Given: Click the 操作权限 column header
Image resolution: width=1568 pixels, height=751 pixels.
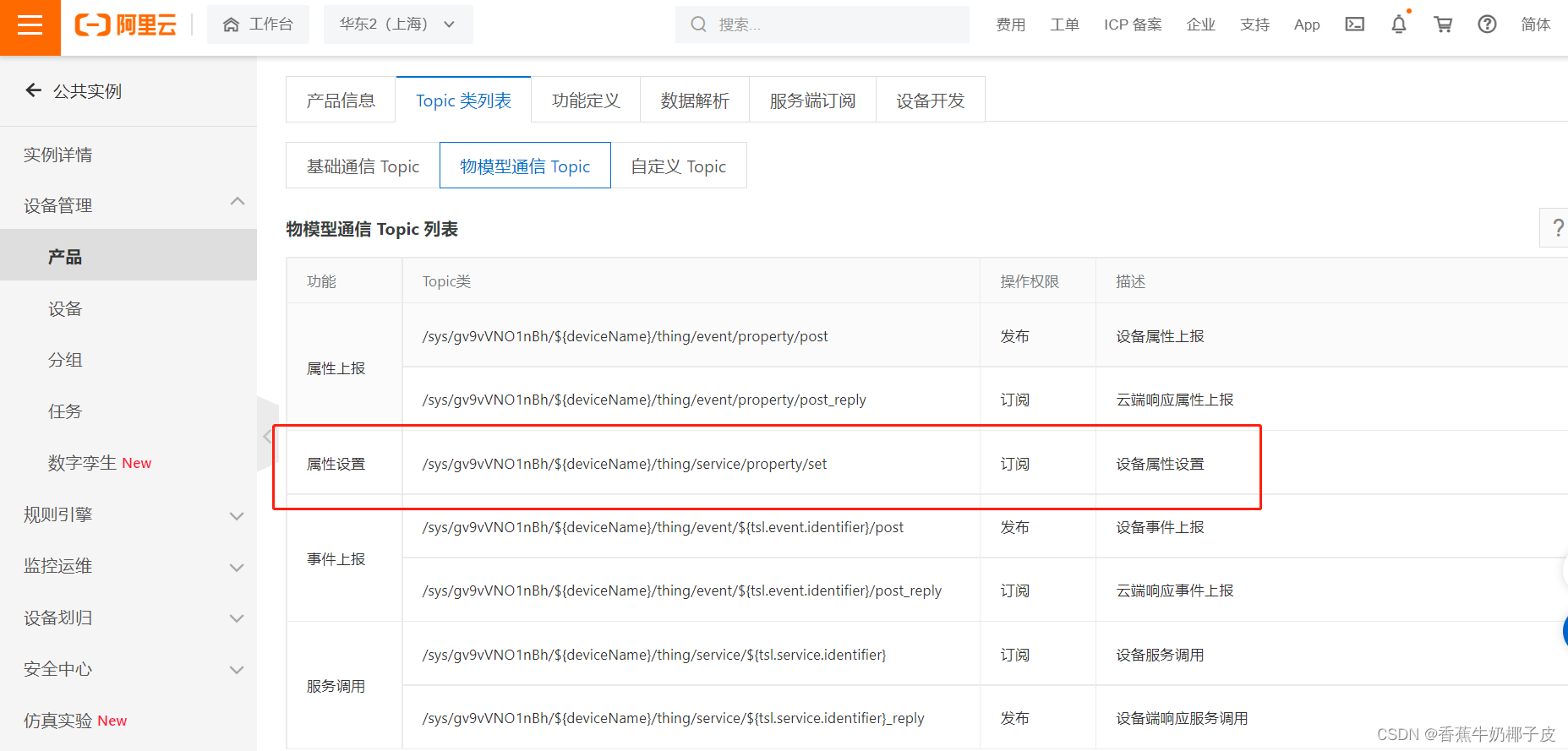Looking at the screenshot, I should (1030, 281).
